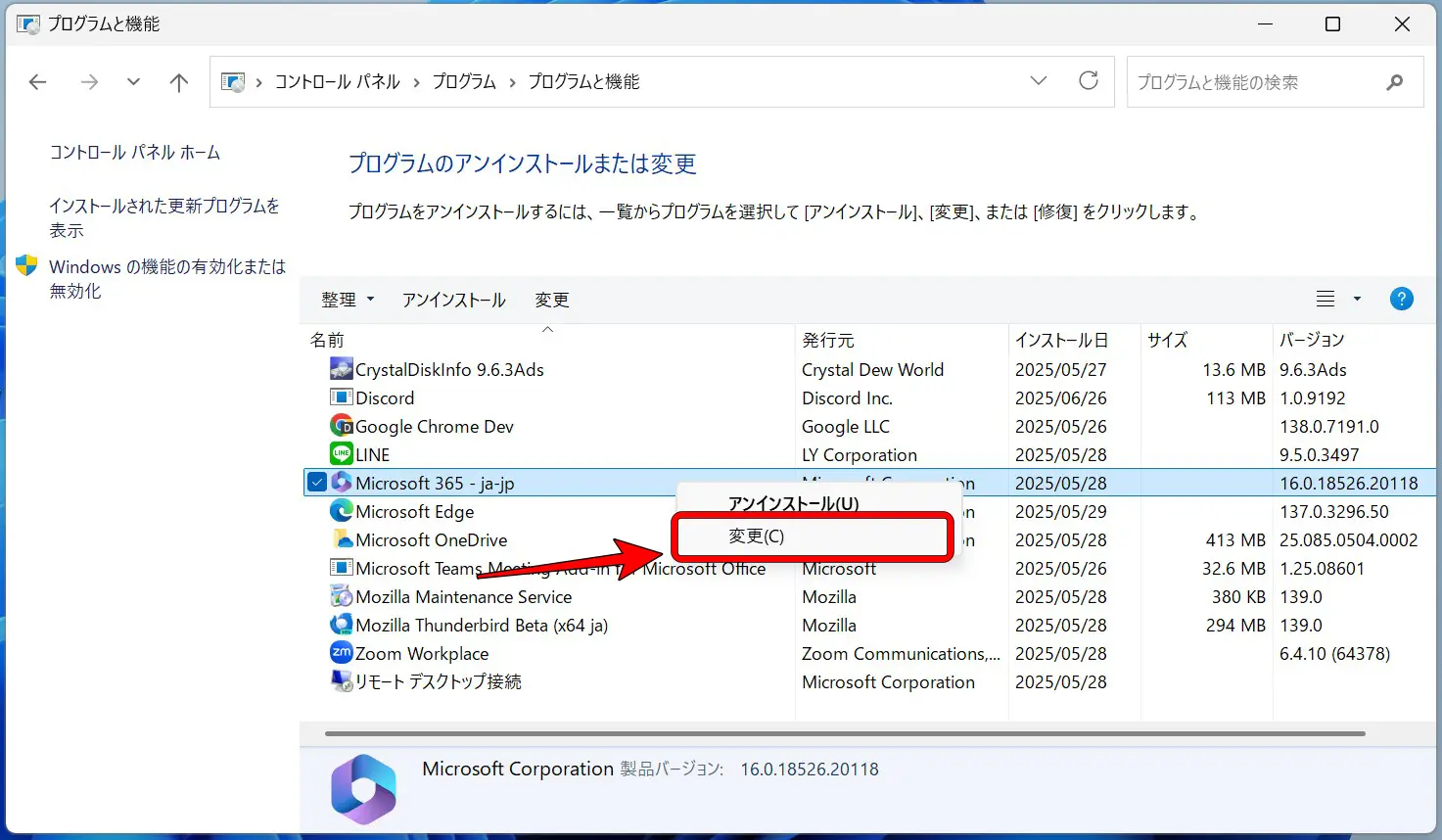This screenshot has height=840, width=1442.
Task: Open Help via the blue question mark
Action: [1401, 299]
